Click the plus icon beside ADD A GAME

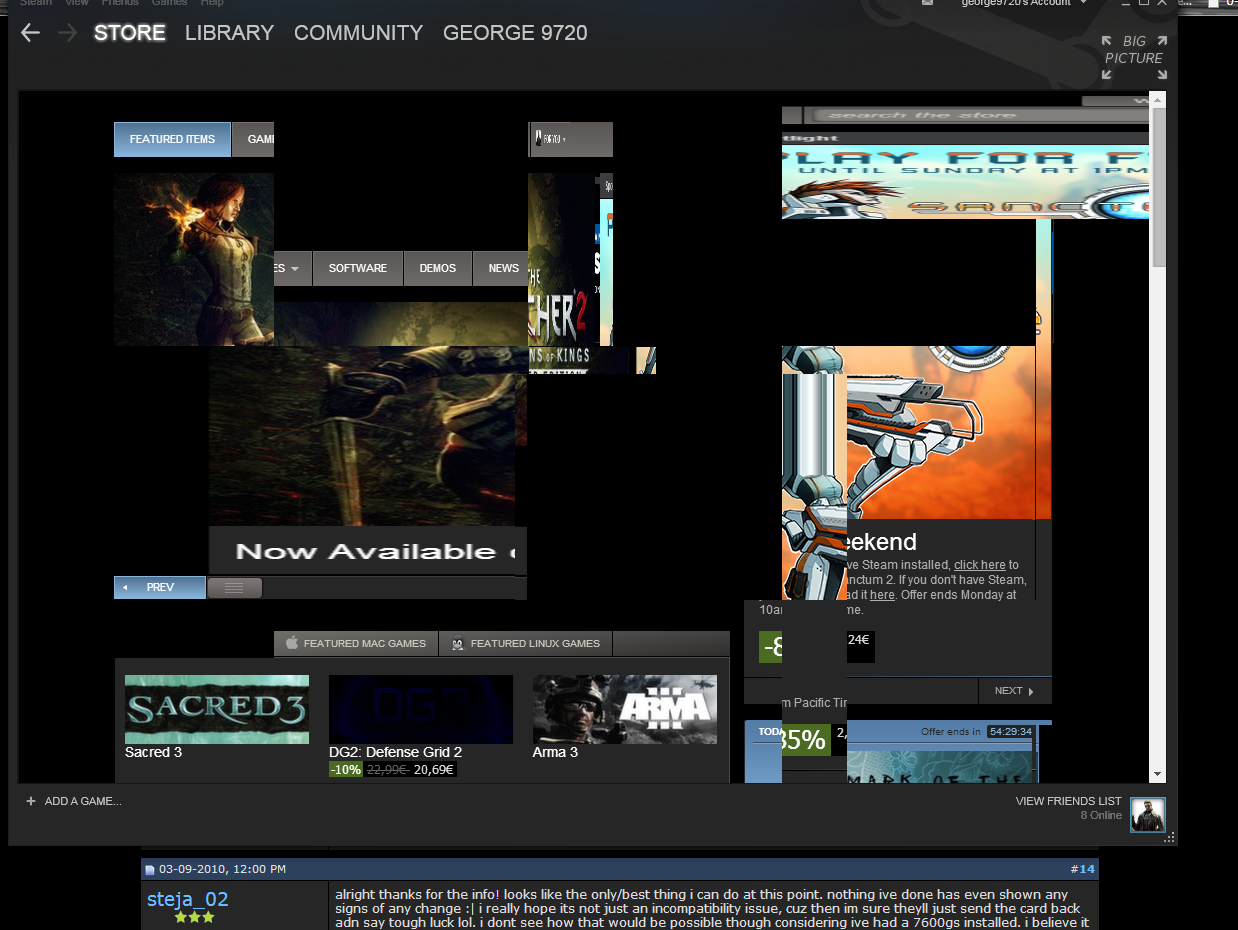pos(31,801)
